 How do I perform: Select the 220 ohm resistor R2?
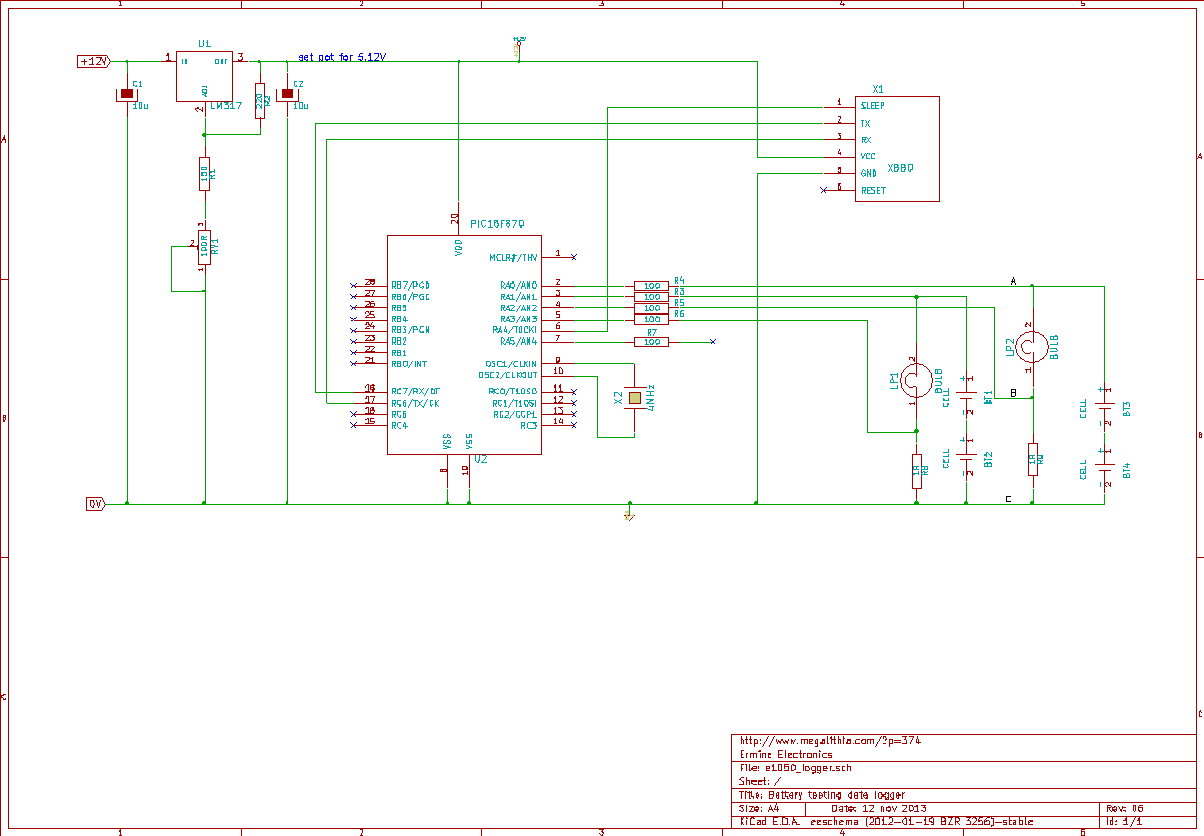click(260, 100)
